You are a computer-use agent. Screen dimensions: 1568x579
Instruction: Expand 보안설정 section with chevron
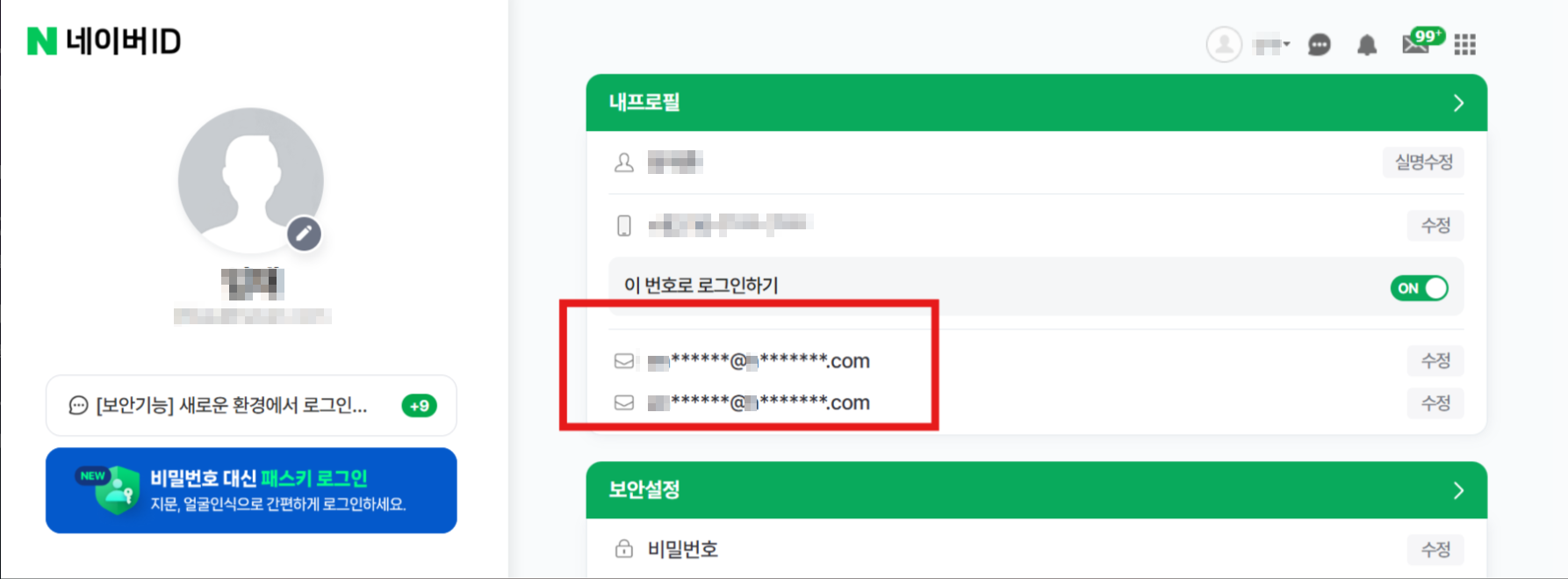click(x=1458, y=490)
